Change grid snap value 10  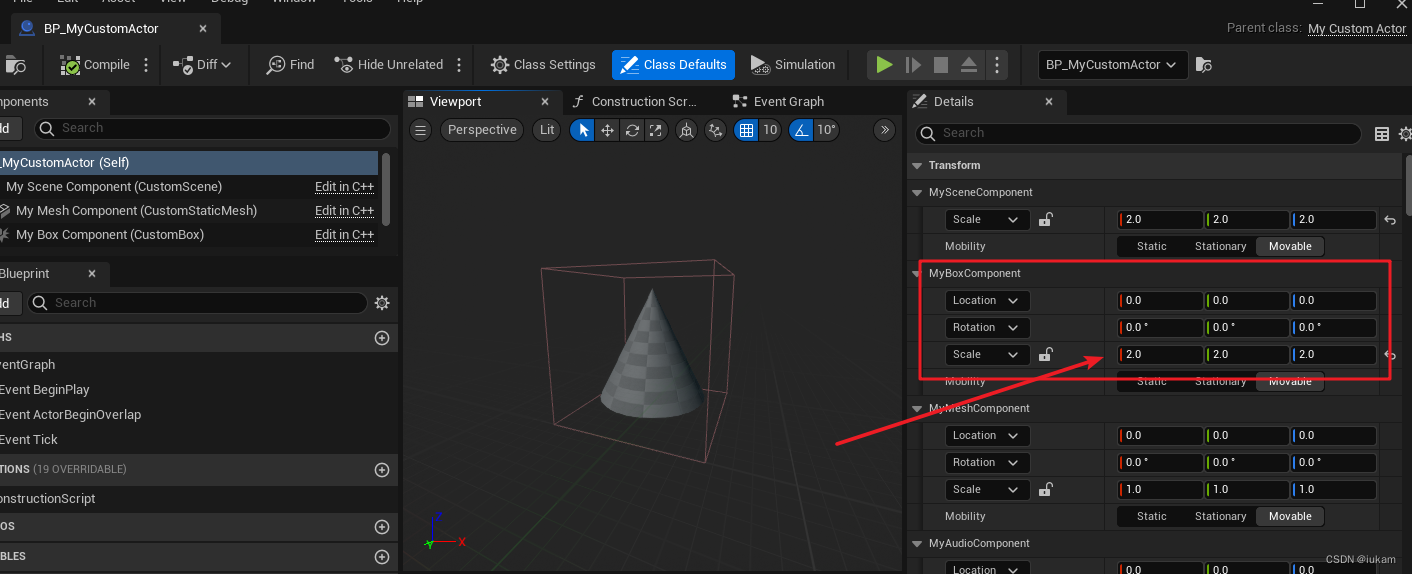pyautogui.click(x=770, y=130)
